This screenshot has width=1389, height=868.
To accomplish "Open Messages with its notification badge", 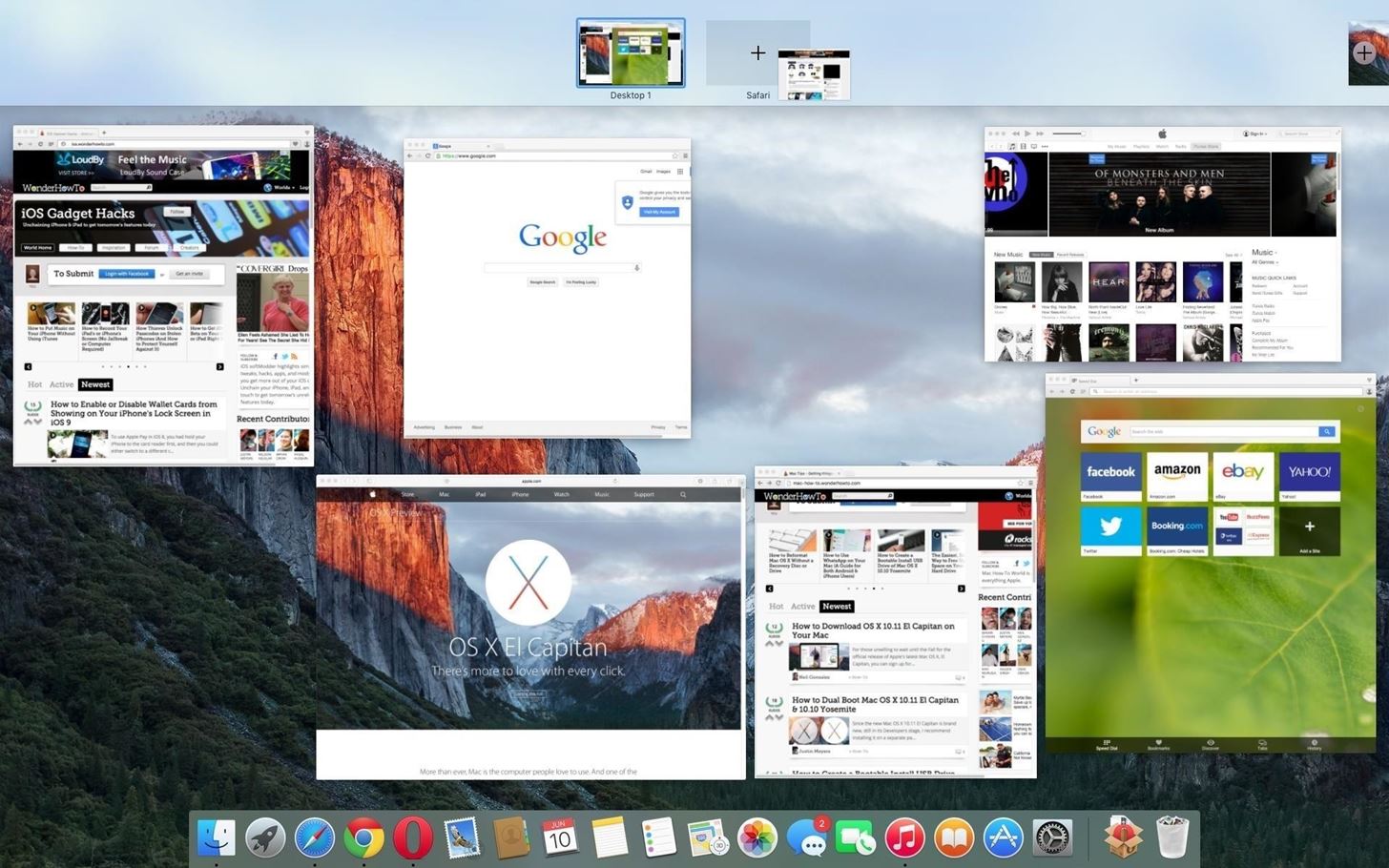I will click(807, 837).
